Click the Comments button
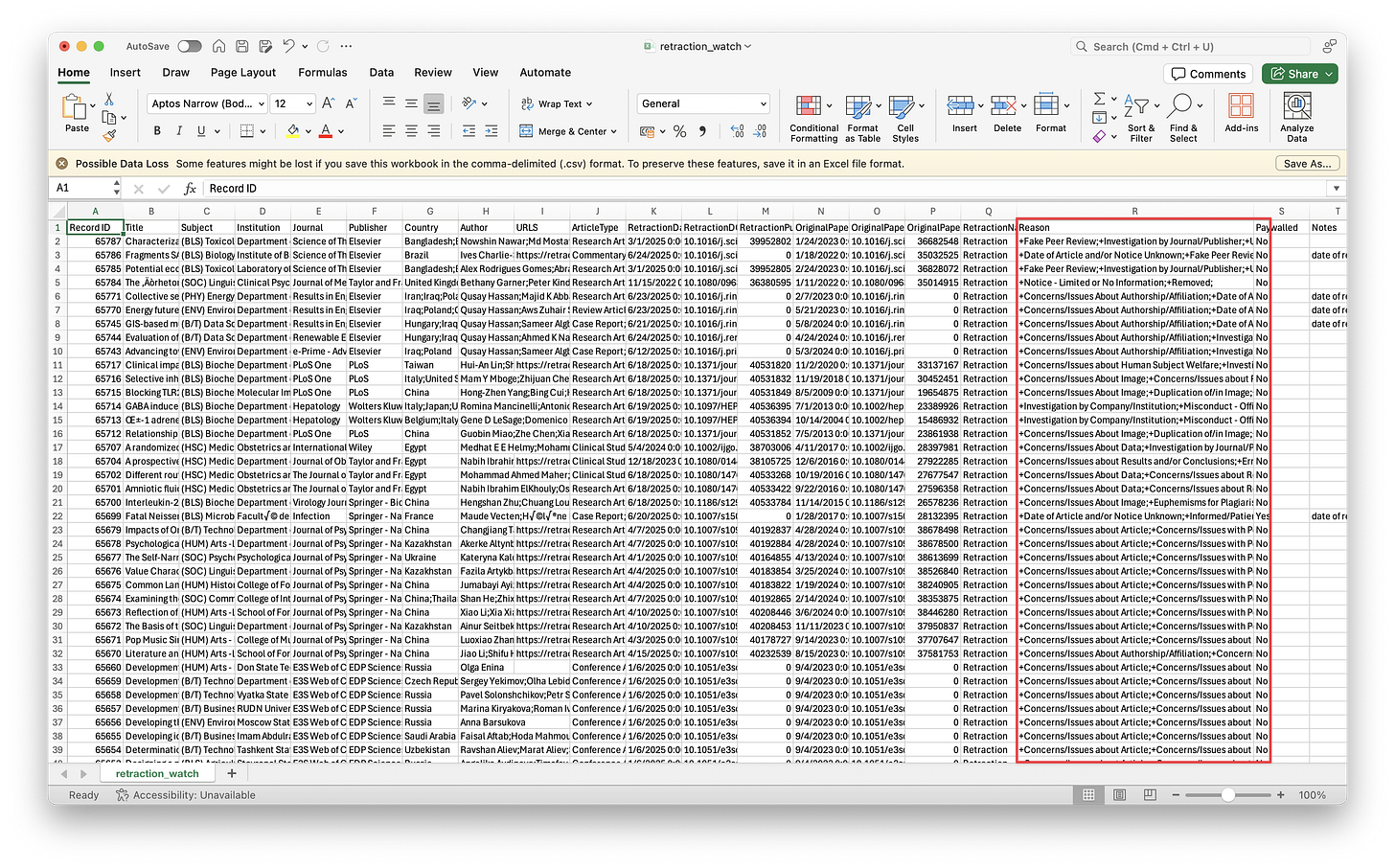 (1208, 74)
